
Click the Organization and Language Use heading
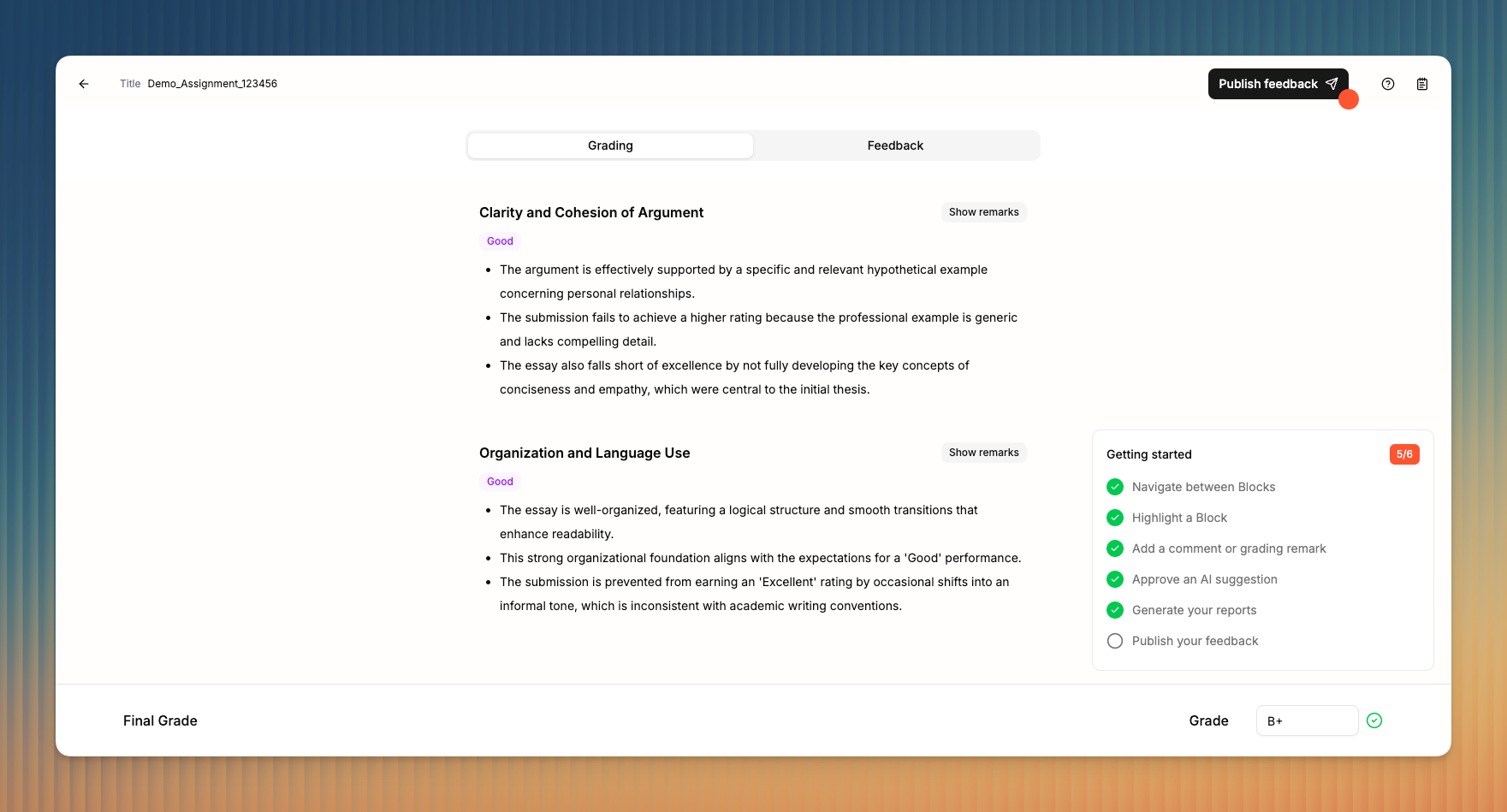pos(584,453)
